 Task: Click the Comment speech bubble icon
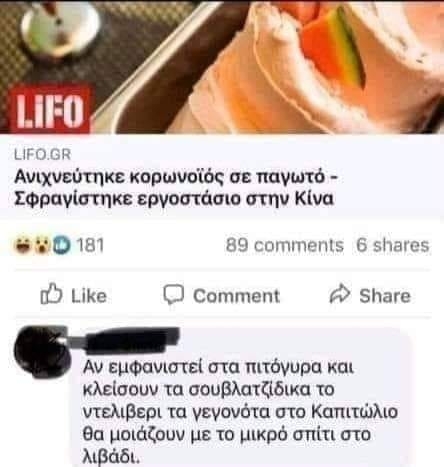(x=173, y=295)
